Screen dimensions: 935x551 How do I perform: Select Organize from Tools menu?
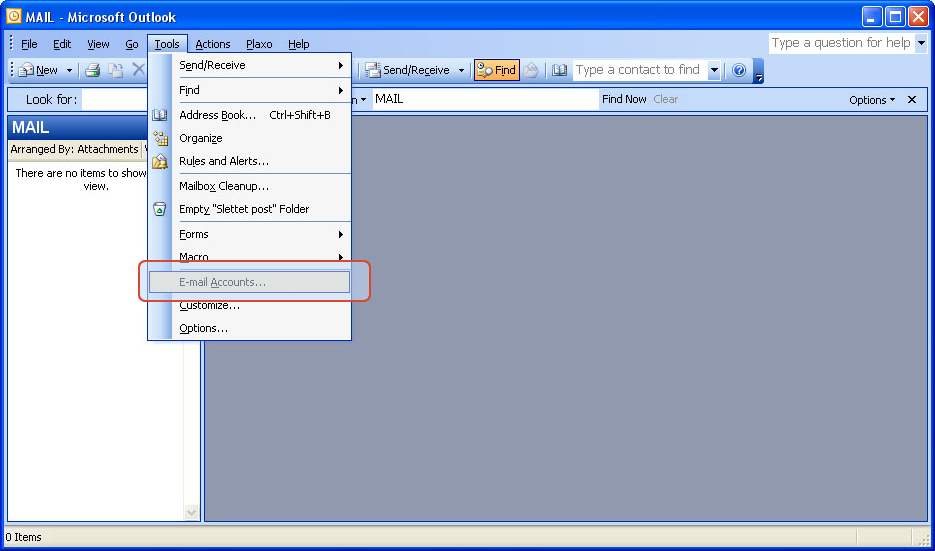point(249,138)
